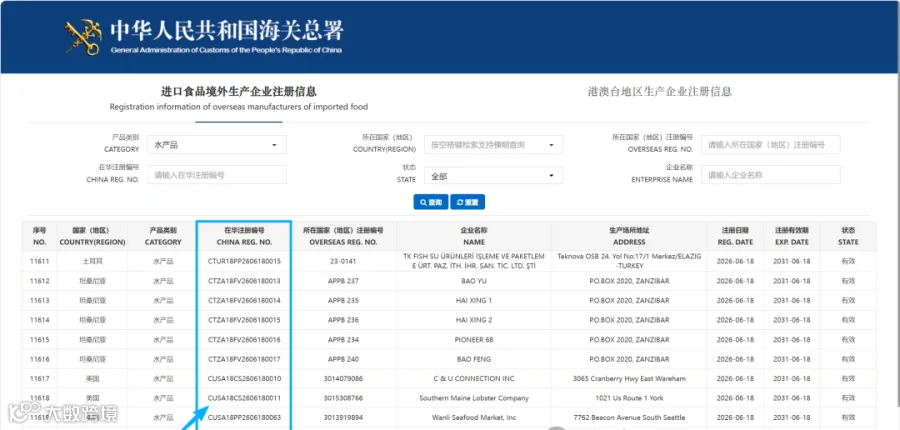Click the 重置 reset button
This screenshot has height=430, width=900.
click(x=467, y=202)
